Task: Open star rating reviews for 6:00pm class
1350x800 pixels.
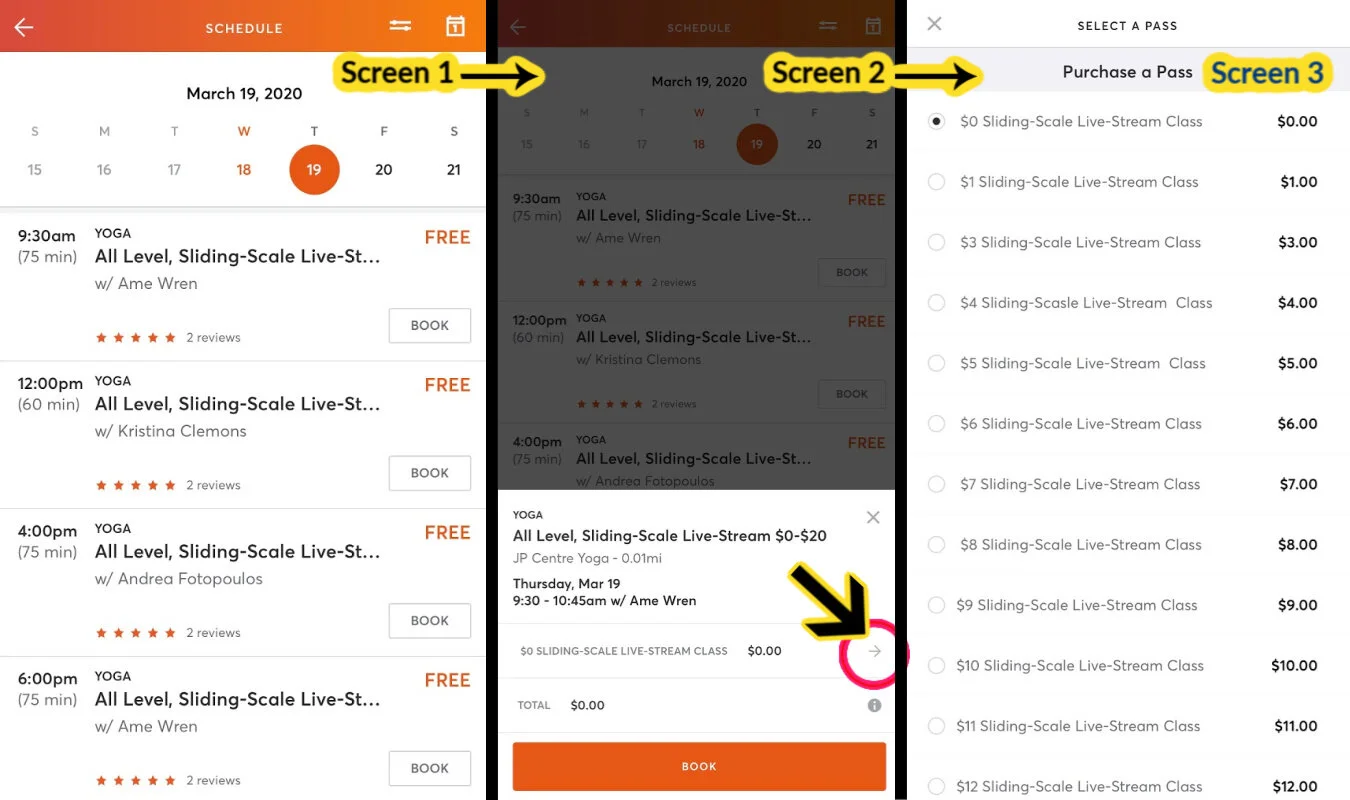Action: tap(168, 781)
